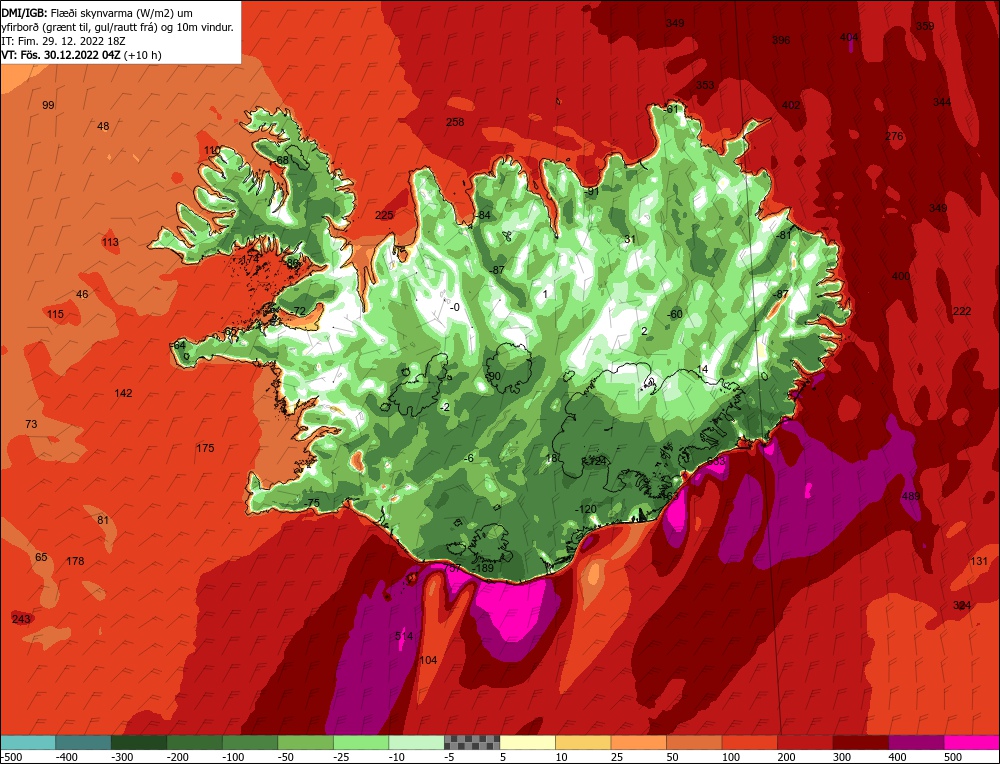Click the legend label '200'
The height and width of the screenshot is (764, 1000).
[786, 757]
